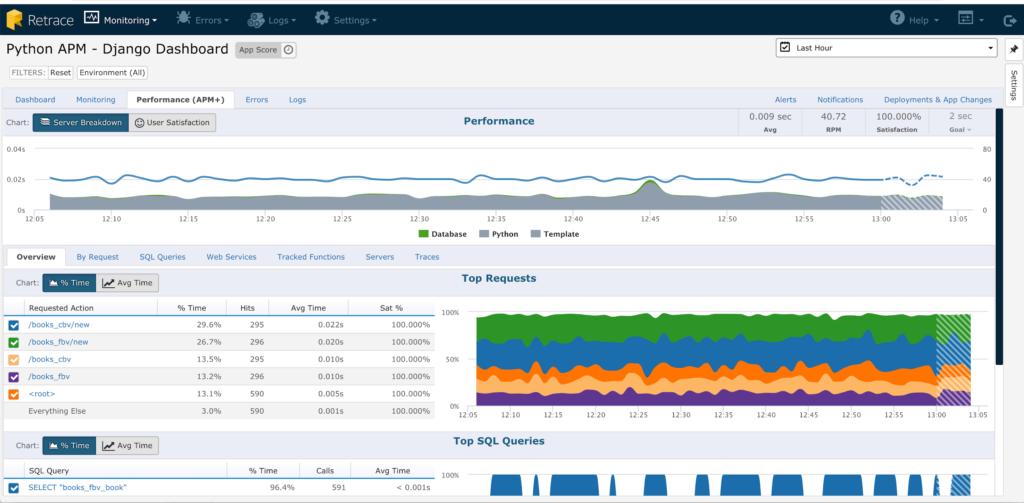
Task: Open the <root> request link
Action: tap(42, 394)
